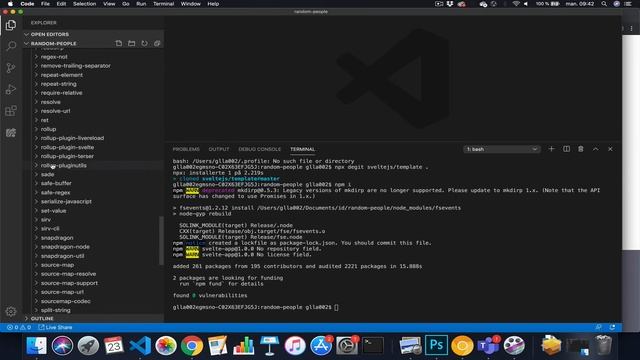
Task: Open the Search view in activity bar
Action: click(x=11, y=46)
